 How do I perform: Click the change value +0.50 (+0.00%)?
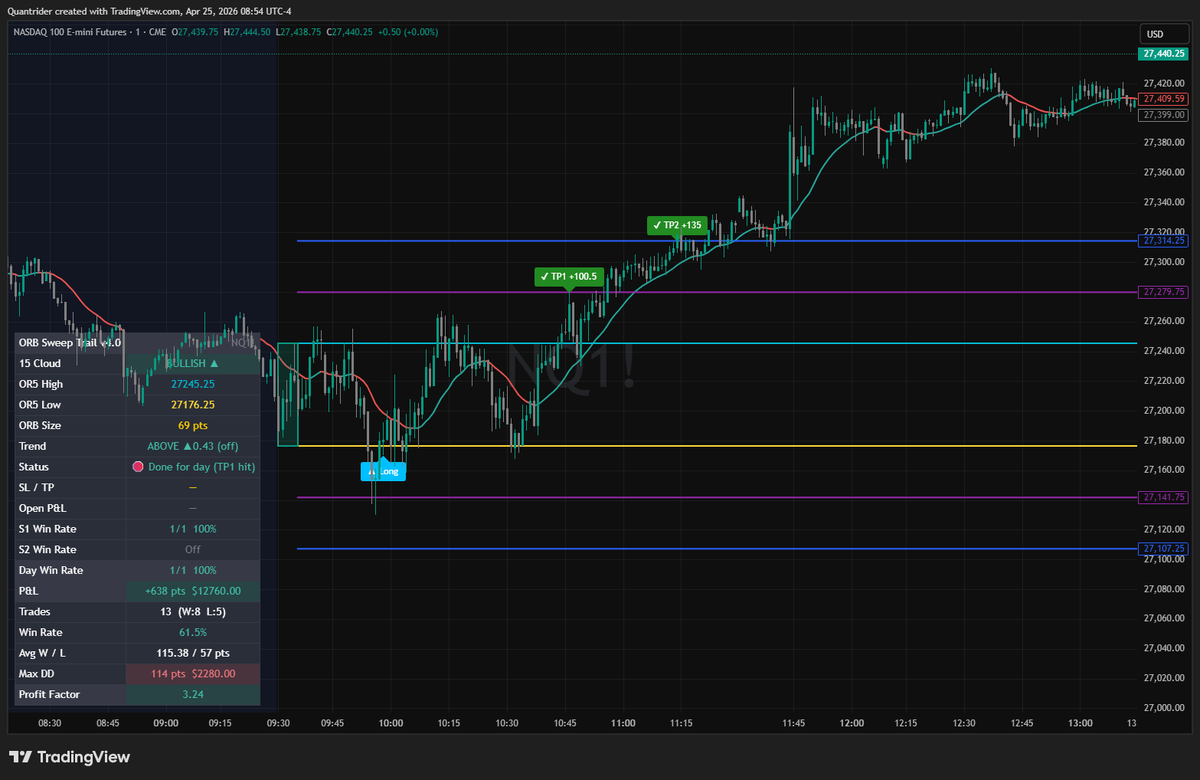point(409,32)
